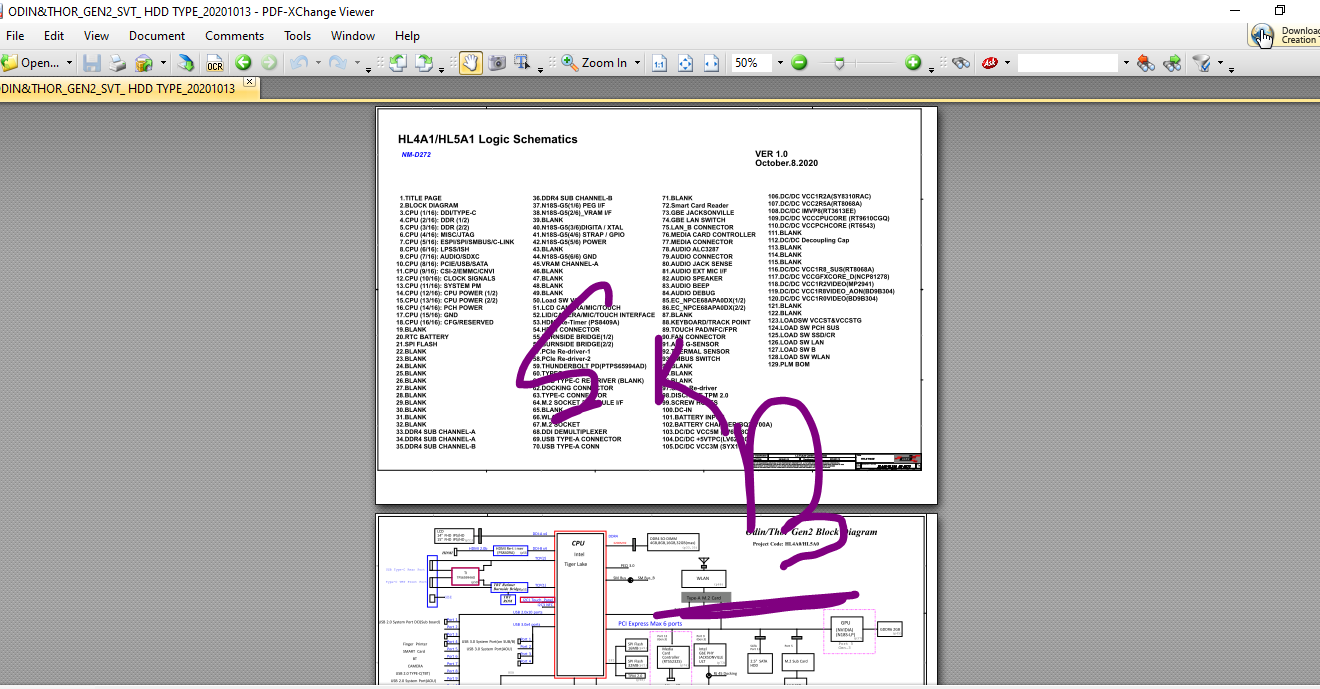The width and height of the screenshot is (1320, 689).
Task: Open the Comments menu
Action: pos(235,35)
